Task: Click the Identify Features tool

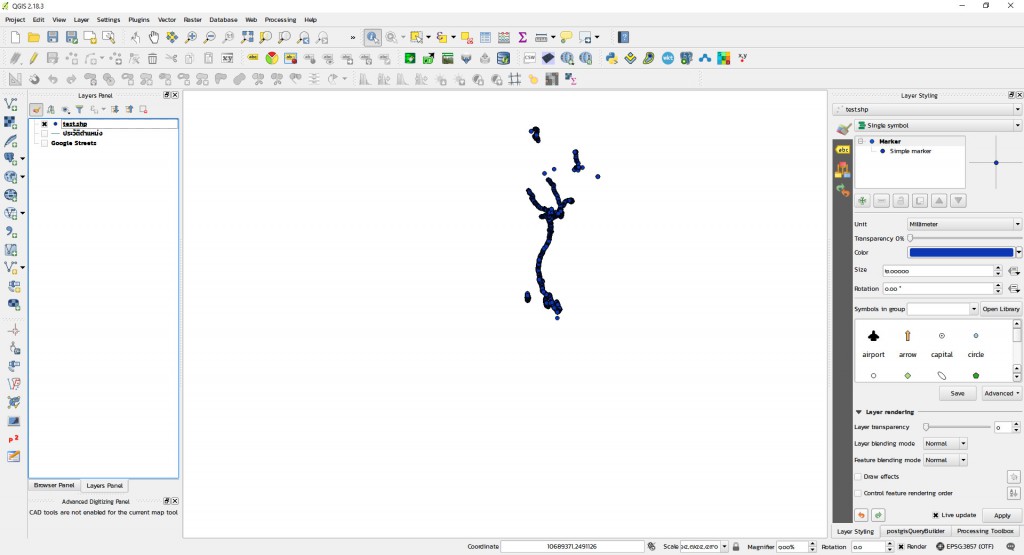Action: pos(372,37)
